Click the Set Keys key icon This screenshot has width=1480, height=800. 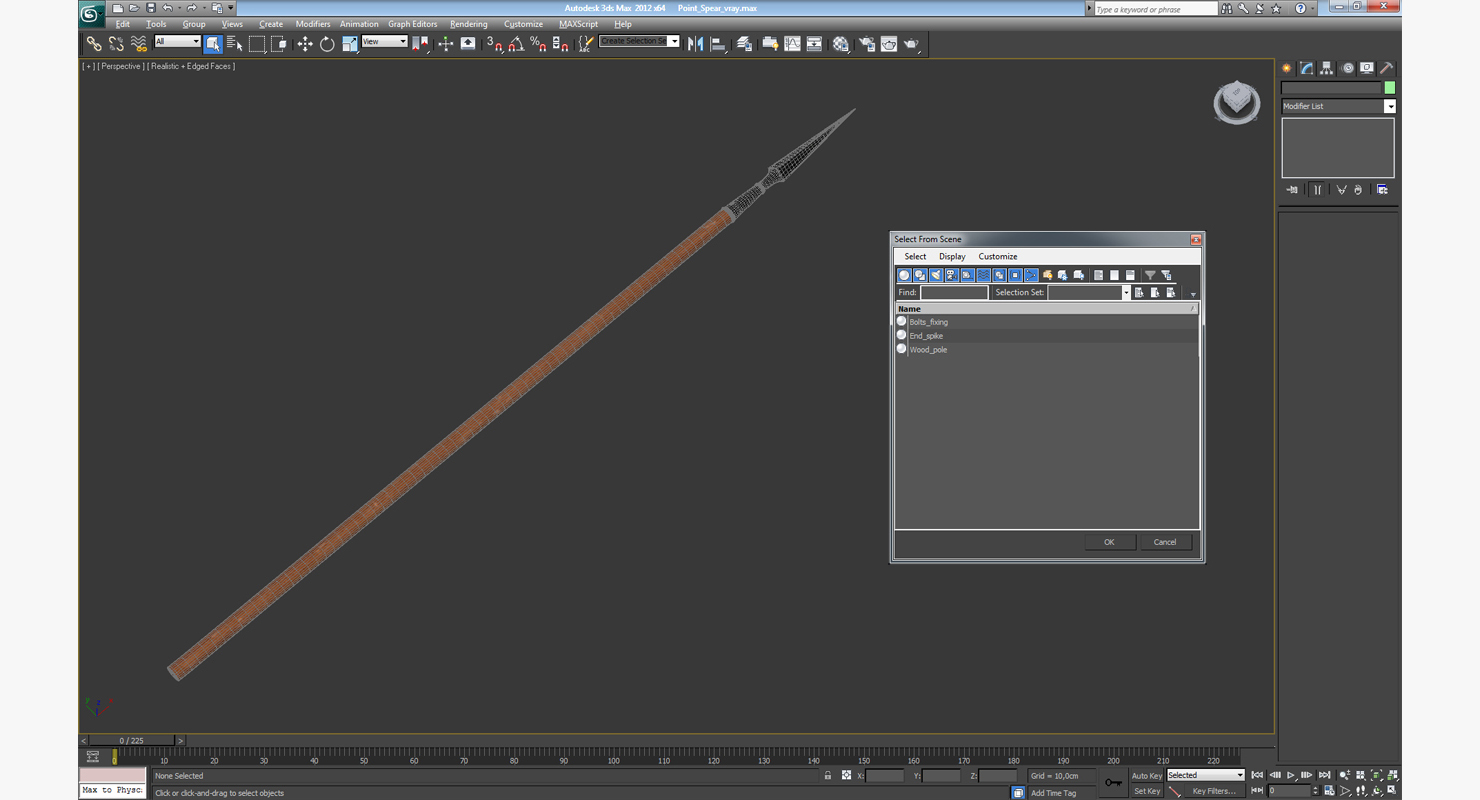pyautogui.click(x=1113, y=782)
